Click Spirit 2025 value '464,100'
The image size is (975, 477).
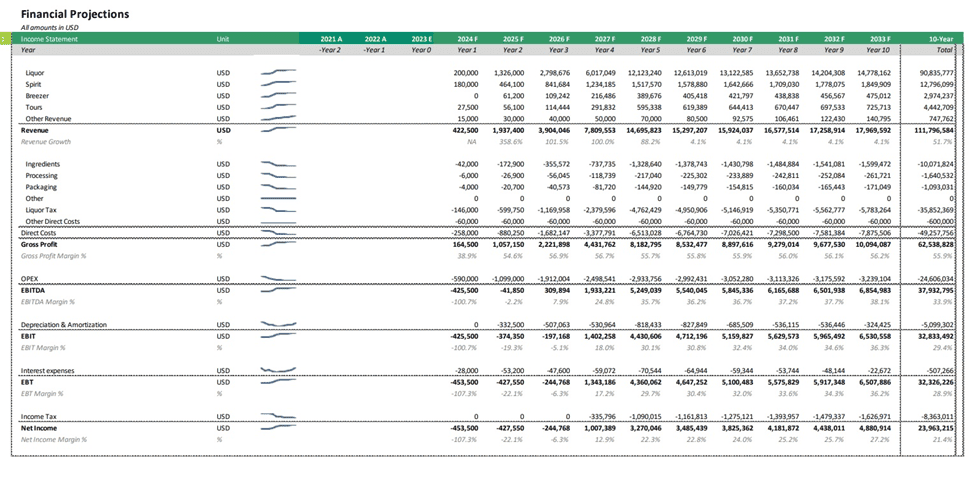point(512,84)
